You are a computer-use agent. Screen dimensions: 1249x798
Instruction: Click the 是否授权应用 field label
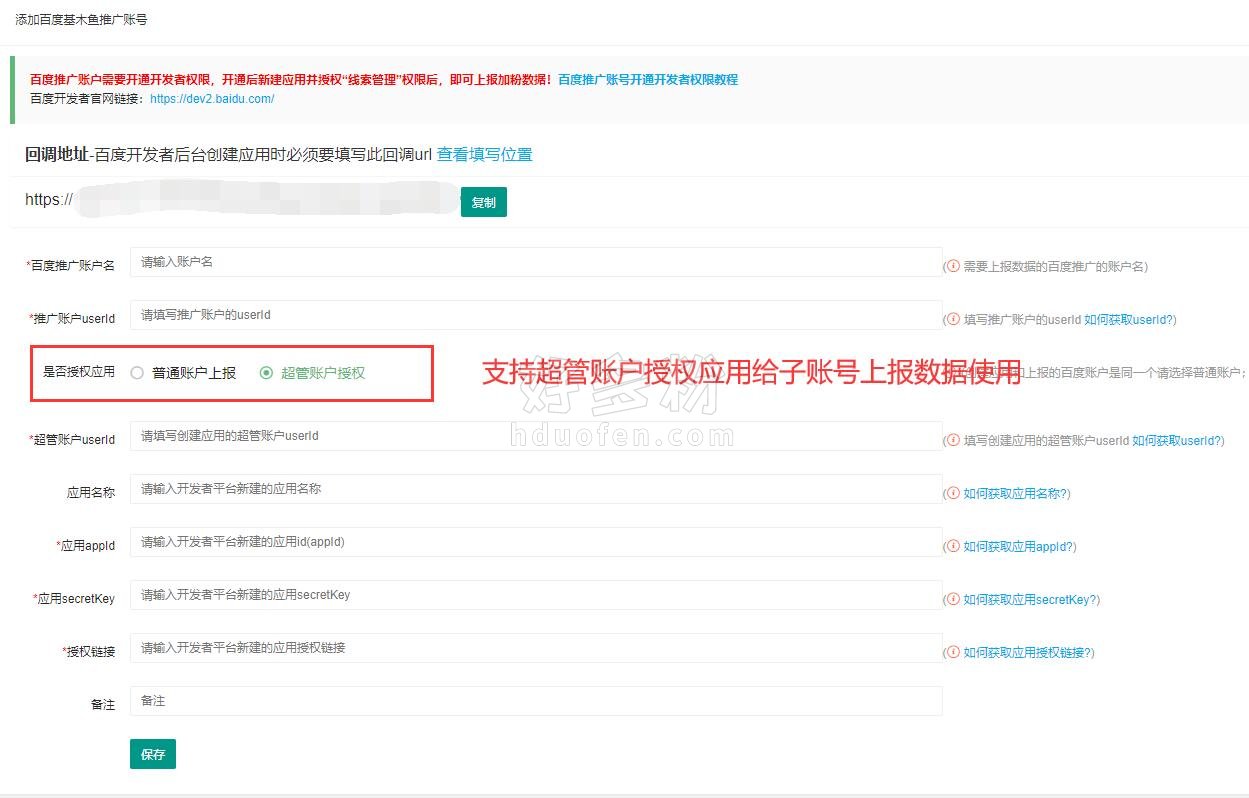tap(78, 372)
